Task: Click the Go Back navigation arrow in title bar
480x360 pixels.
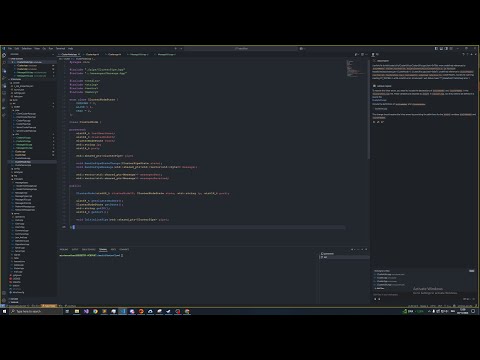Action: point(176,49)
